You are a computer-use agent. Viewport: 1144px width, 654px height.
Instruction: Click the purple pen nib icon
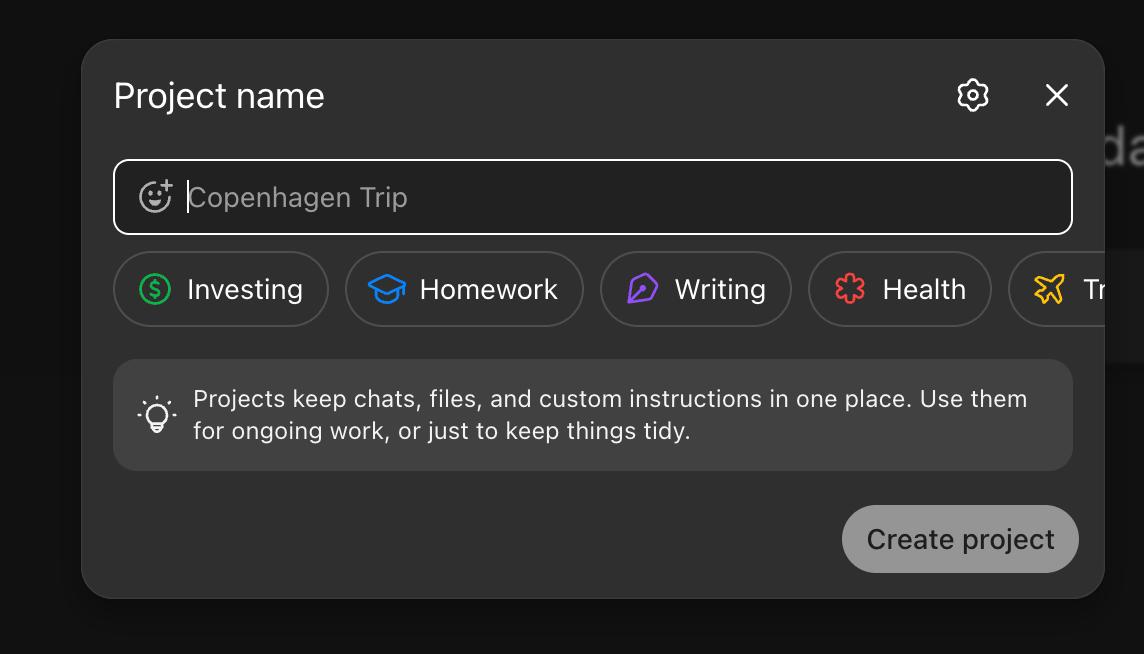pyautogui.click(x=642, y=289)
